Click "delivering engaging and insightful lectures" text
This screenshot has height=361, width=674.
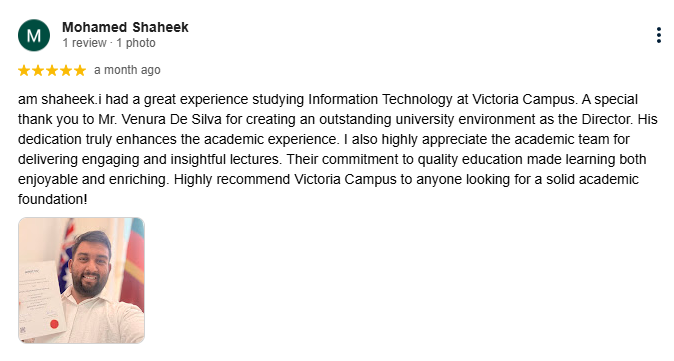point(150,159)
